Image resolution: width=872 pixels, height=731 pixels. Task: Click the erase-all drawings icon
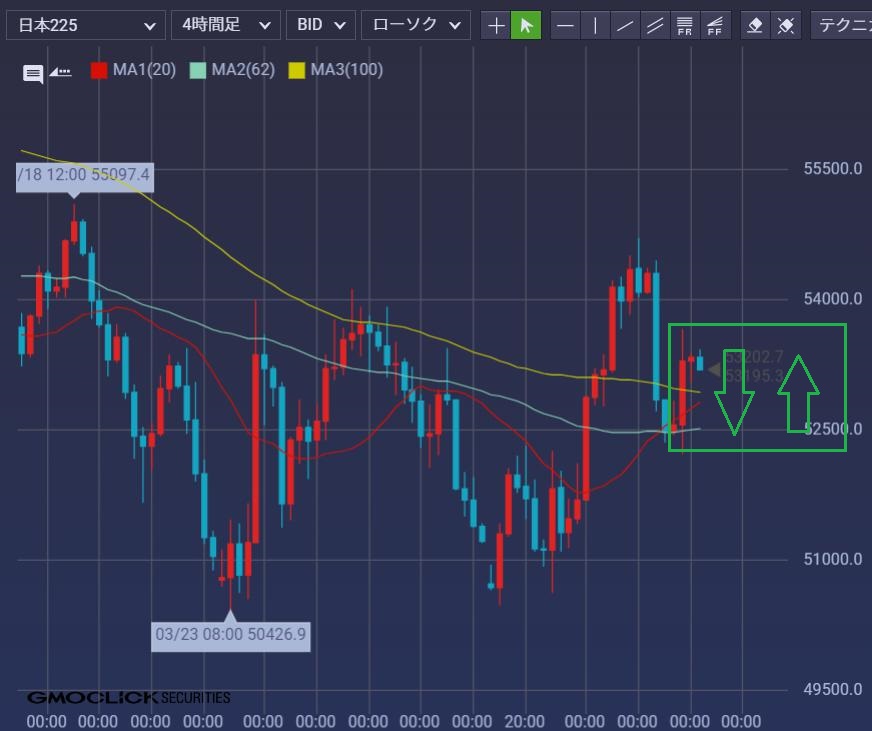(787, 25)
